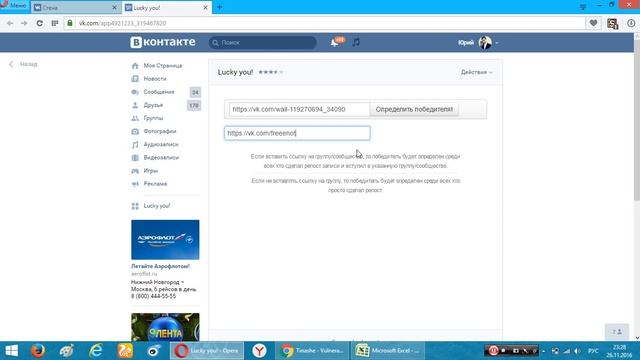The height and width of the screenshot is (360, 640).
Task: Click the volume speaker tray icon
Action: [x=578, y=351]
